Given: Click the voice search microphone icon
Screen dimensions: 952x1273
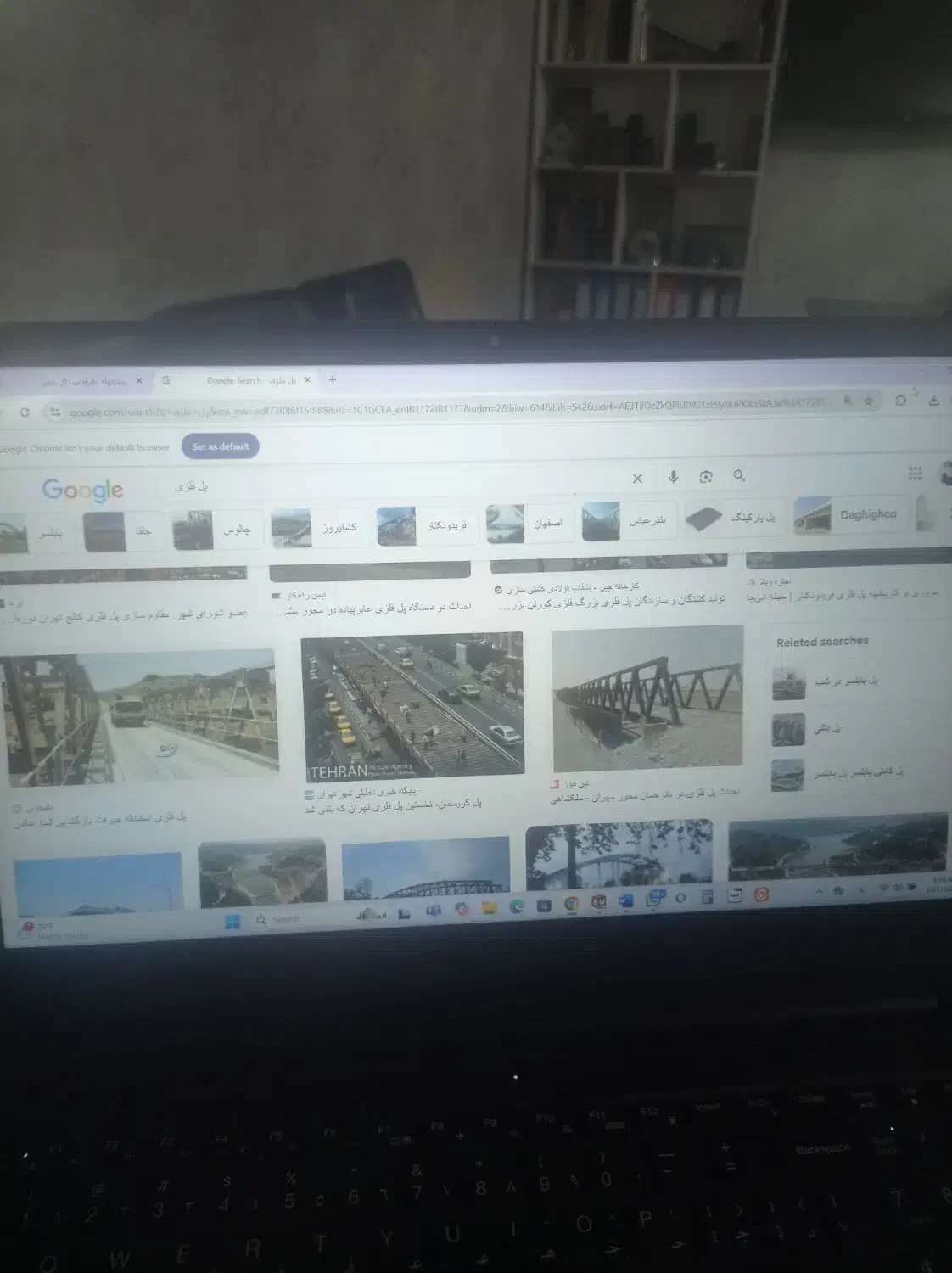Looking at the screenshot, I should pos(673,477).
